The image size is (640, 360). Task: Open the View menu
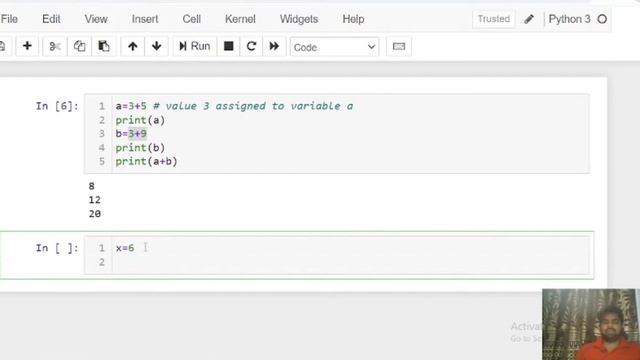(96, 19)
